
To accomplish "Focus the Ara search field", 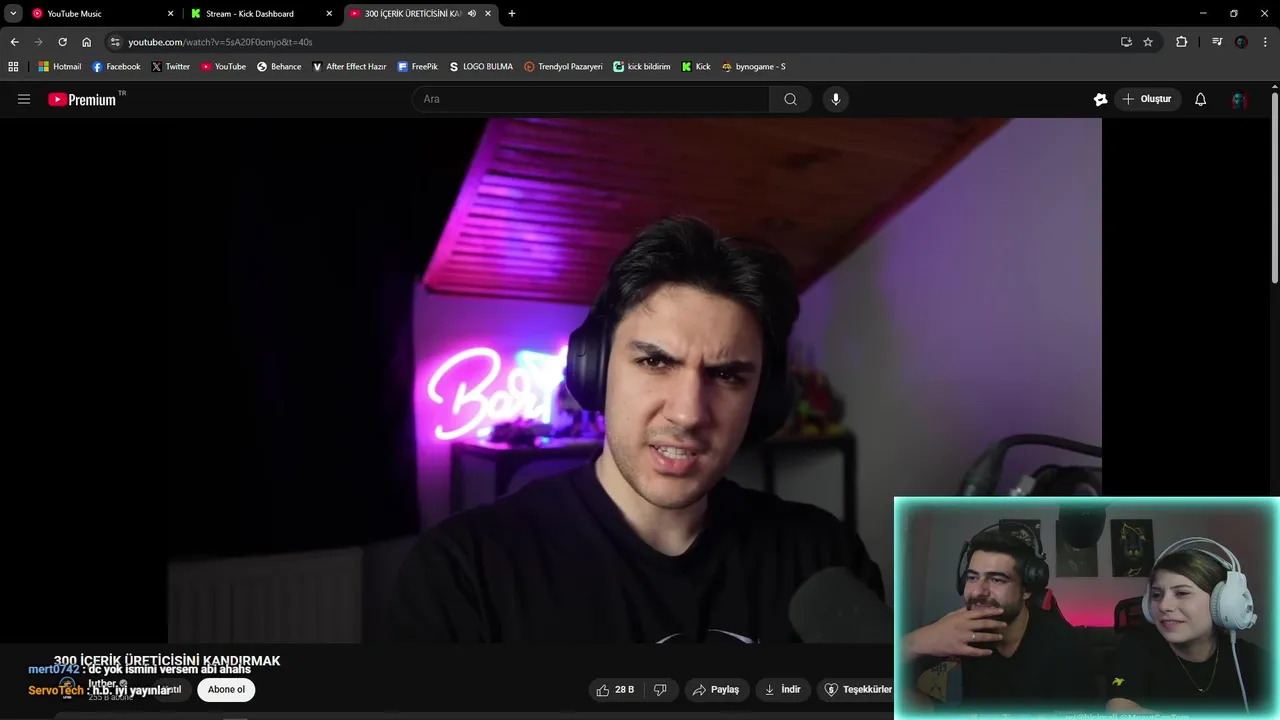I will click(x=591, y=99).
